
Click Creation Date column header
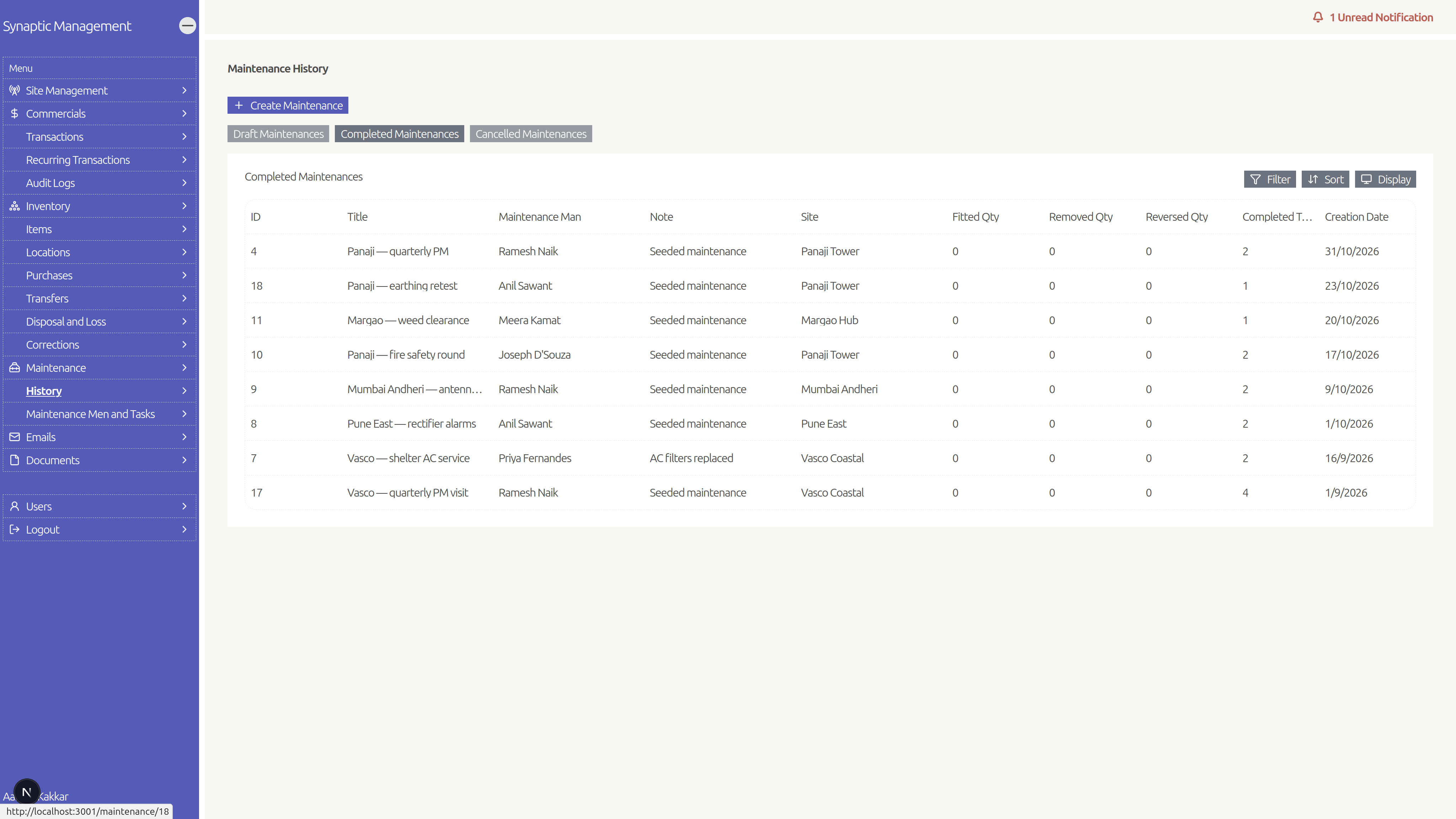point(1356,217)
